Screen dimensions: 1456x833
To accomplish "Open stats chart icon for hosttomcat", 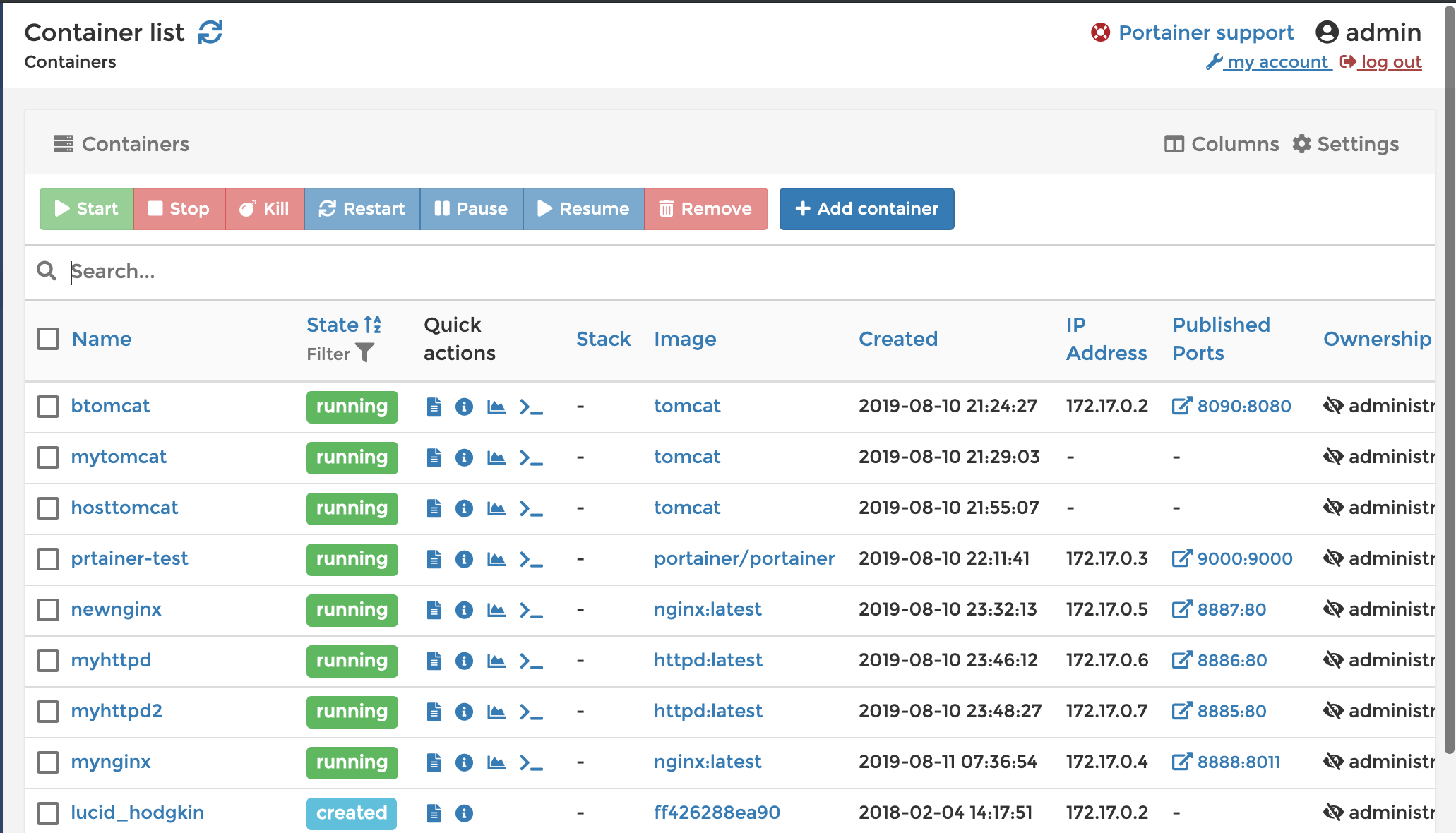I will (x=496, y=508).
